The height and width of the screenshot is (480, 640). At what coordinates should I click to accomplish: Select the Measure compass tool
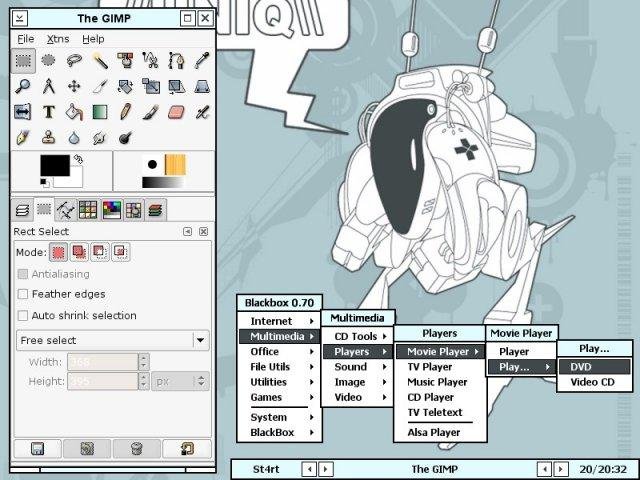pos(49,86)
